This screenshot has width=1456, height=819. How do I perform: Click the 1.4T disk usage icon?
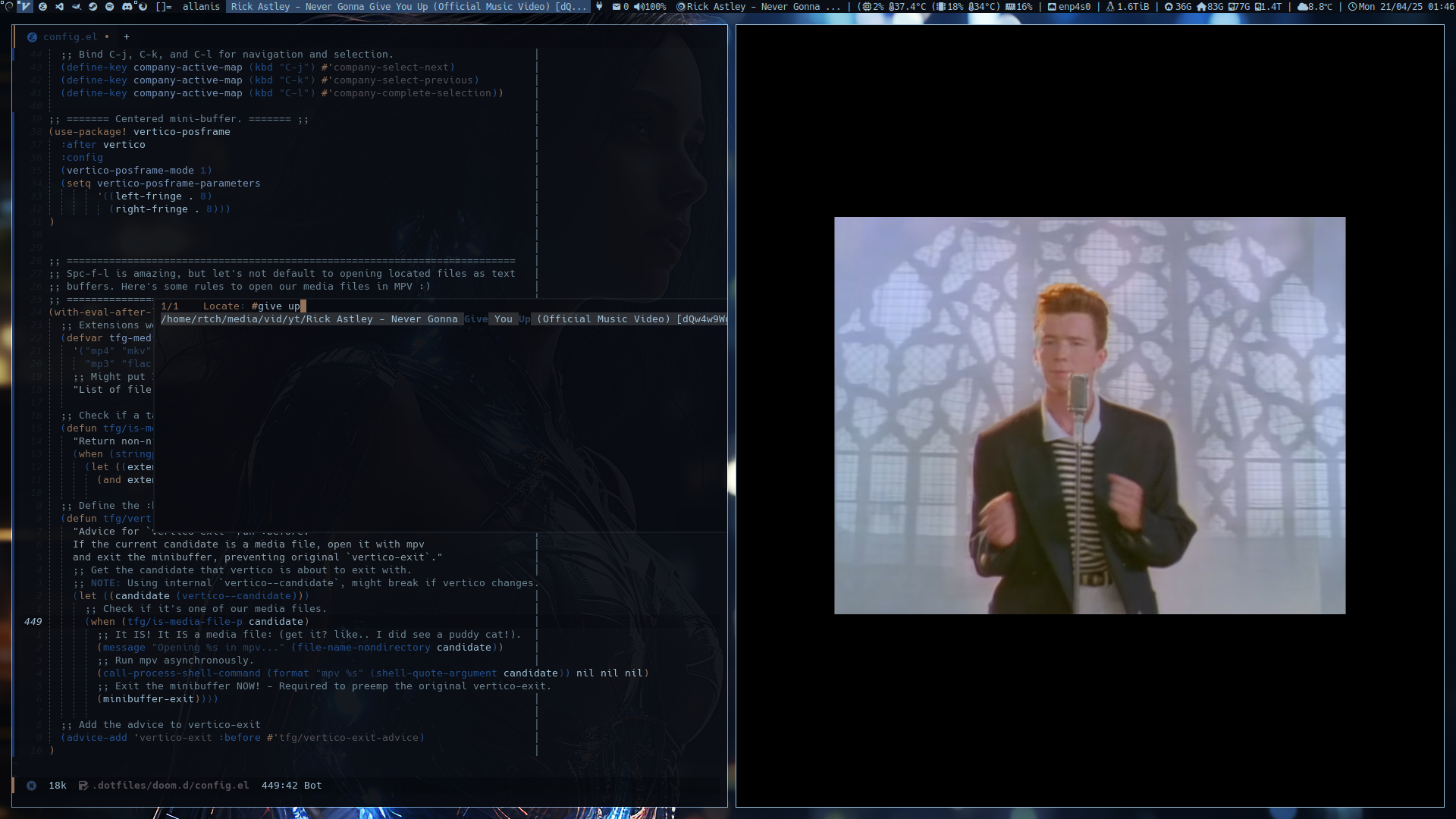point(1259,7)
